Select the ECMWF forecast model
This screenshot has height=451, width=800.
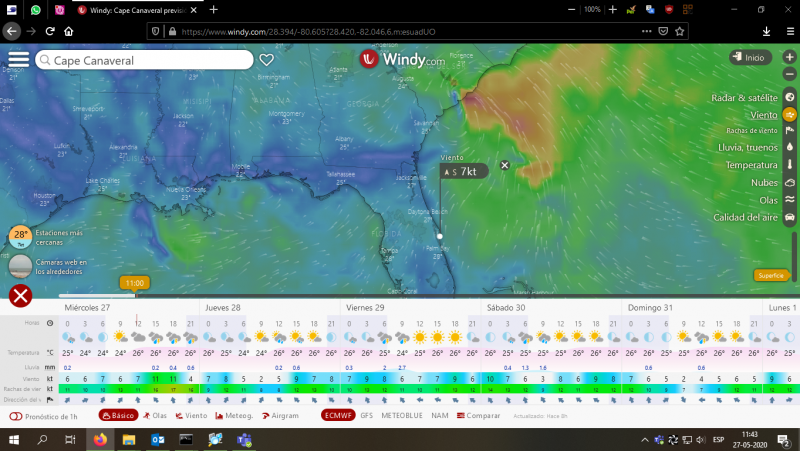[x=334, y=415]
